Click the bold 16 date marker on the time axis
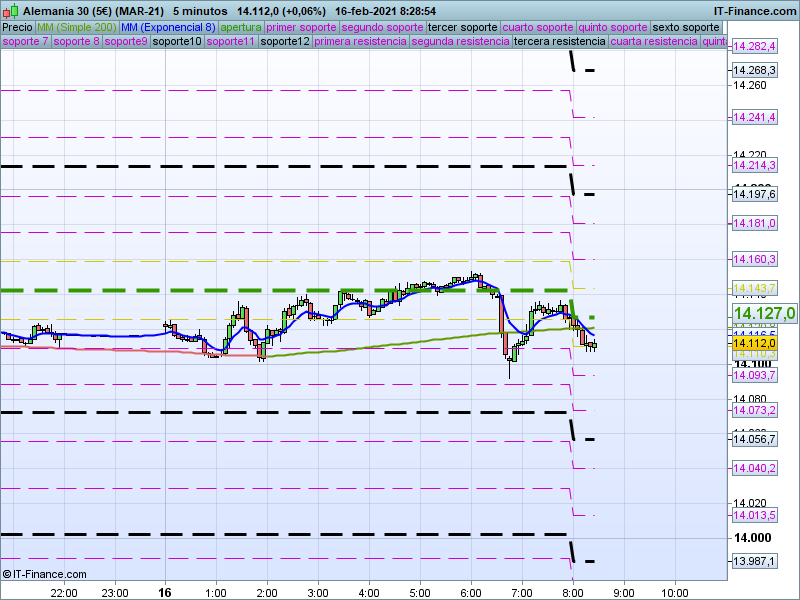This screenshot has width=800, height=600. pyautogui.click(x=165, y=593)
